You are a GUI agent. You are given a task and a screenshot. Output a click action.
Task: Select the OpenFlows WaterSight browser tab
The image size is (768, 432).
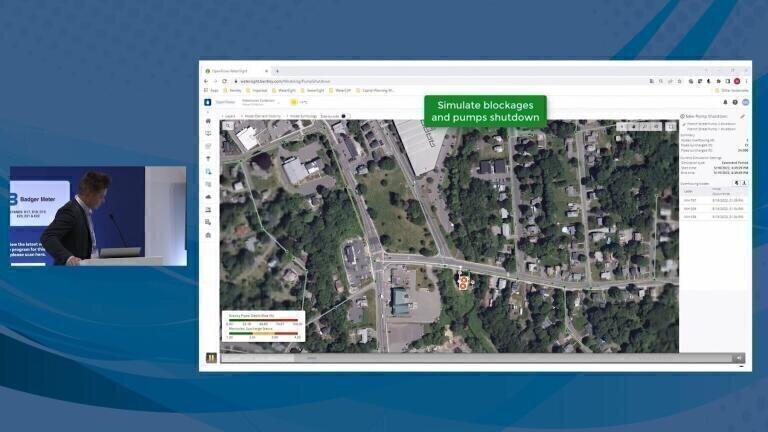point(236,71)
